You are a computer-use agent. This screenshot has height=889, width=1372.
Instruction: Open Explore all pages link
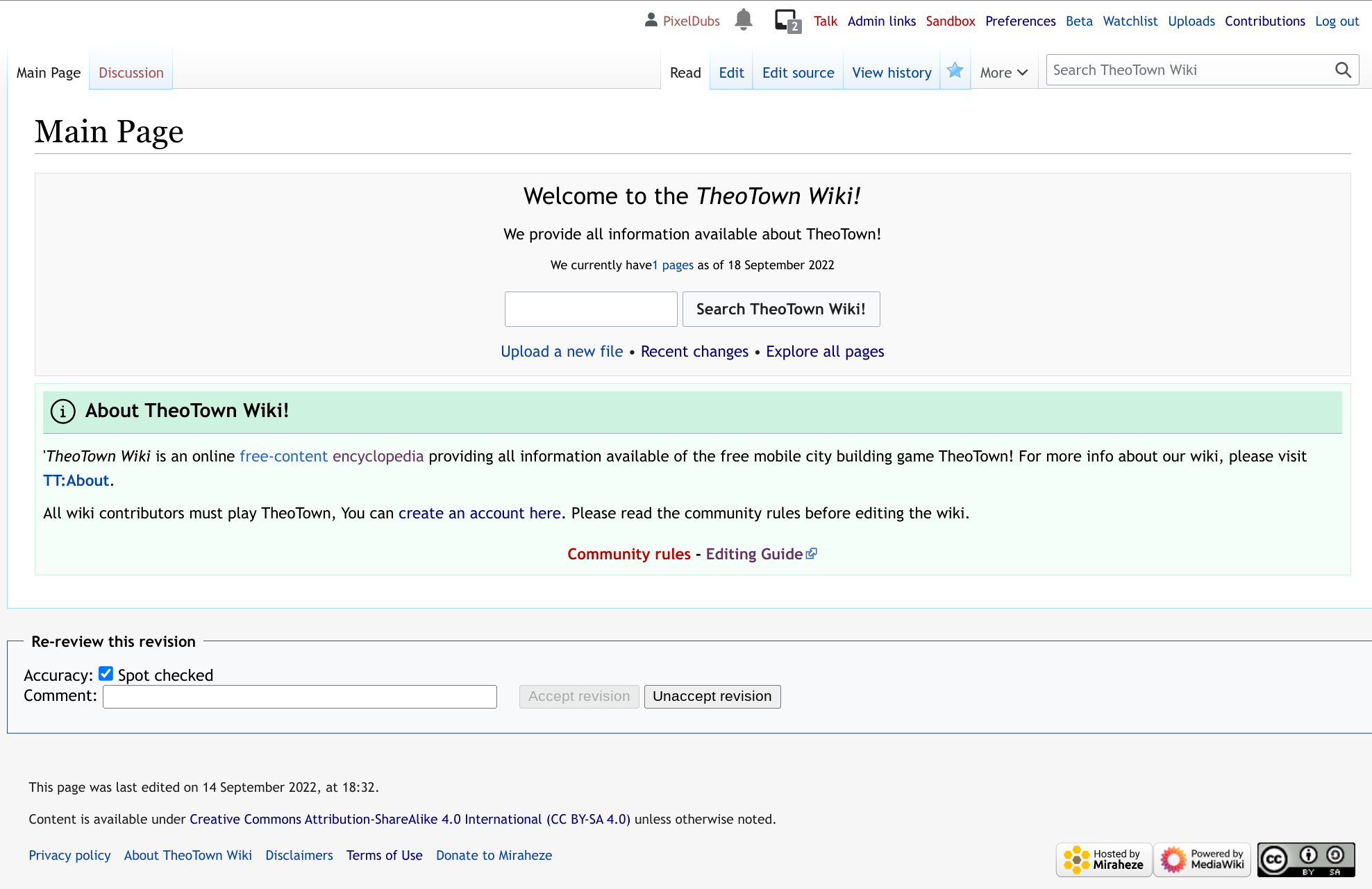[x=825, y=352]
